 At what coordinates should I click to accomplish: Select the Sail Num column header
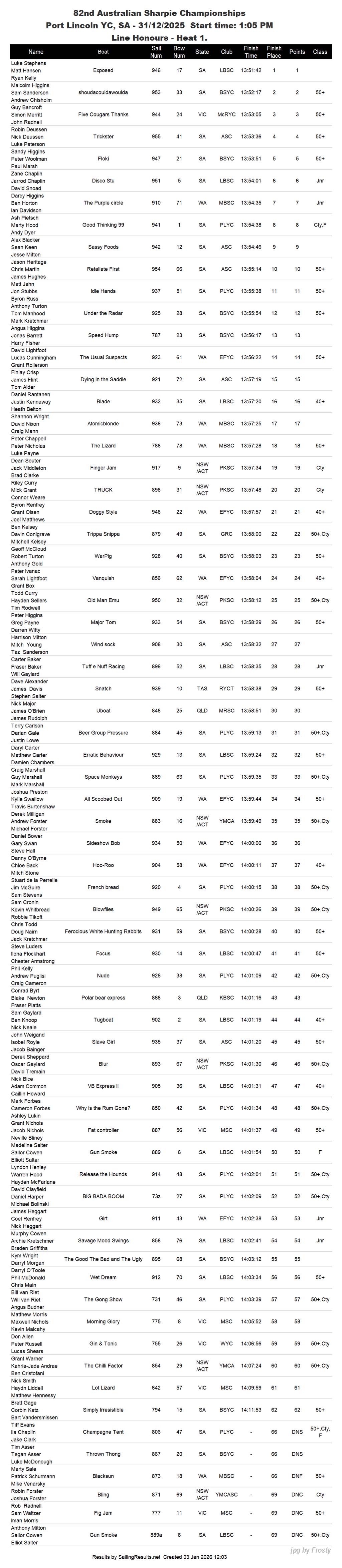click(156, 52)
